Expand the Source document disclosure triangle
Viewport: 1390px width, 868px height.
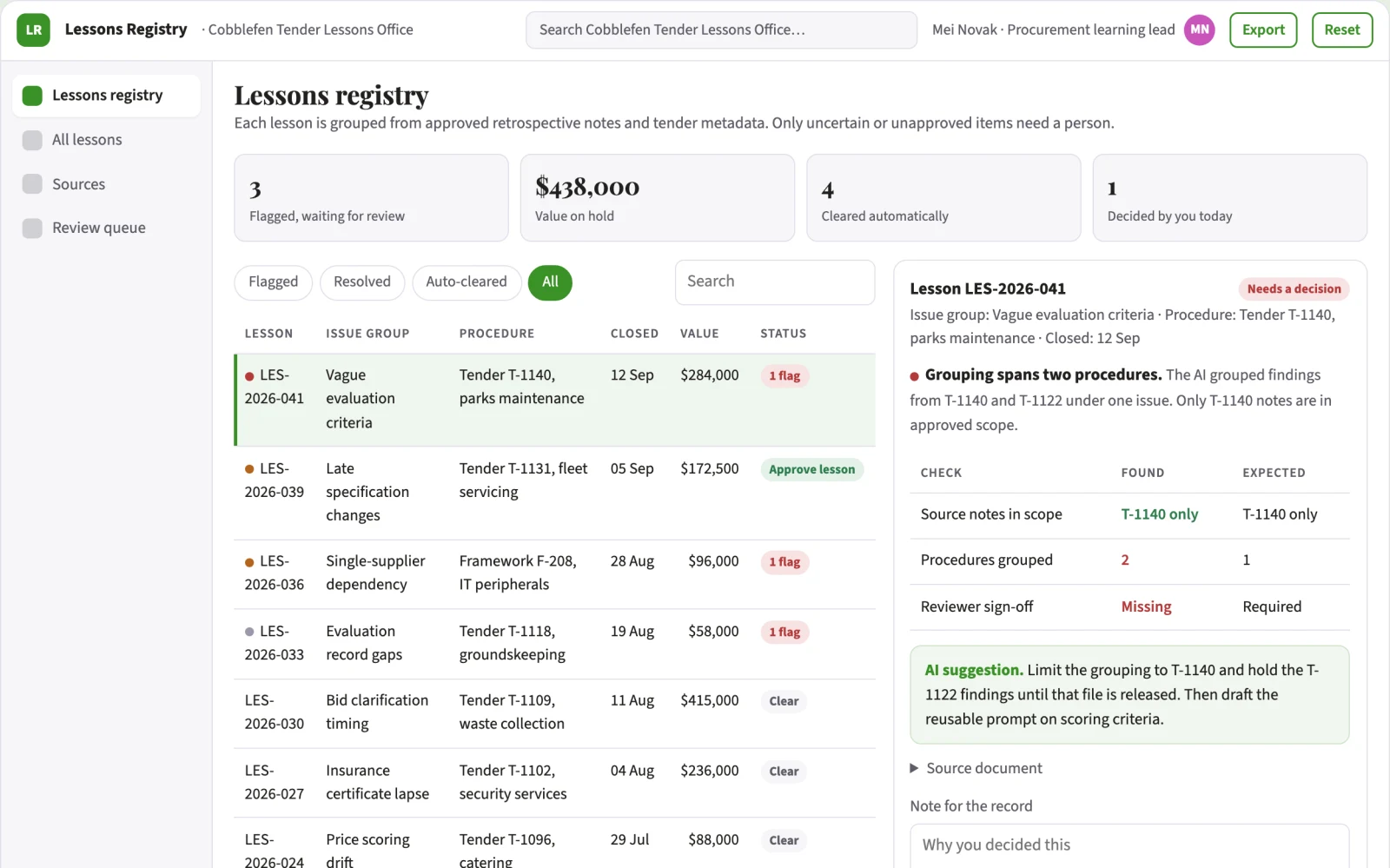coord(914,768)
